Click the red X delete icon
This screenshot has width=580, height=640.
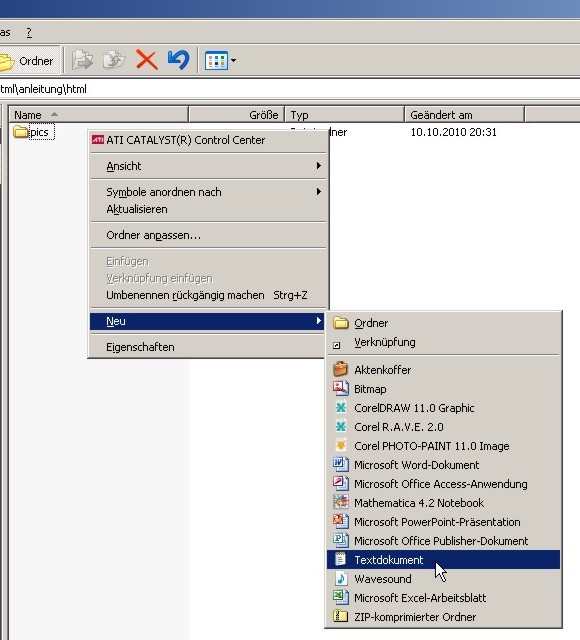coord(147,60)
